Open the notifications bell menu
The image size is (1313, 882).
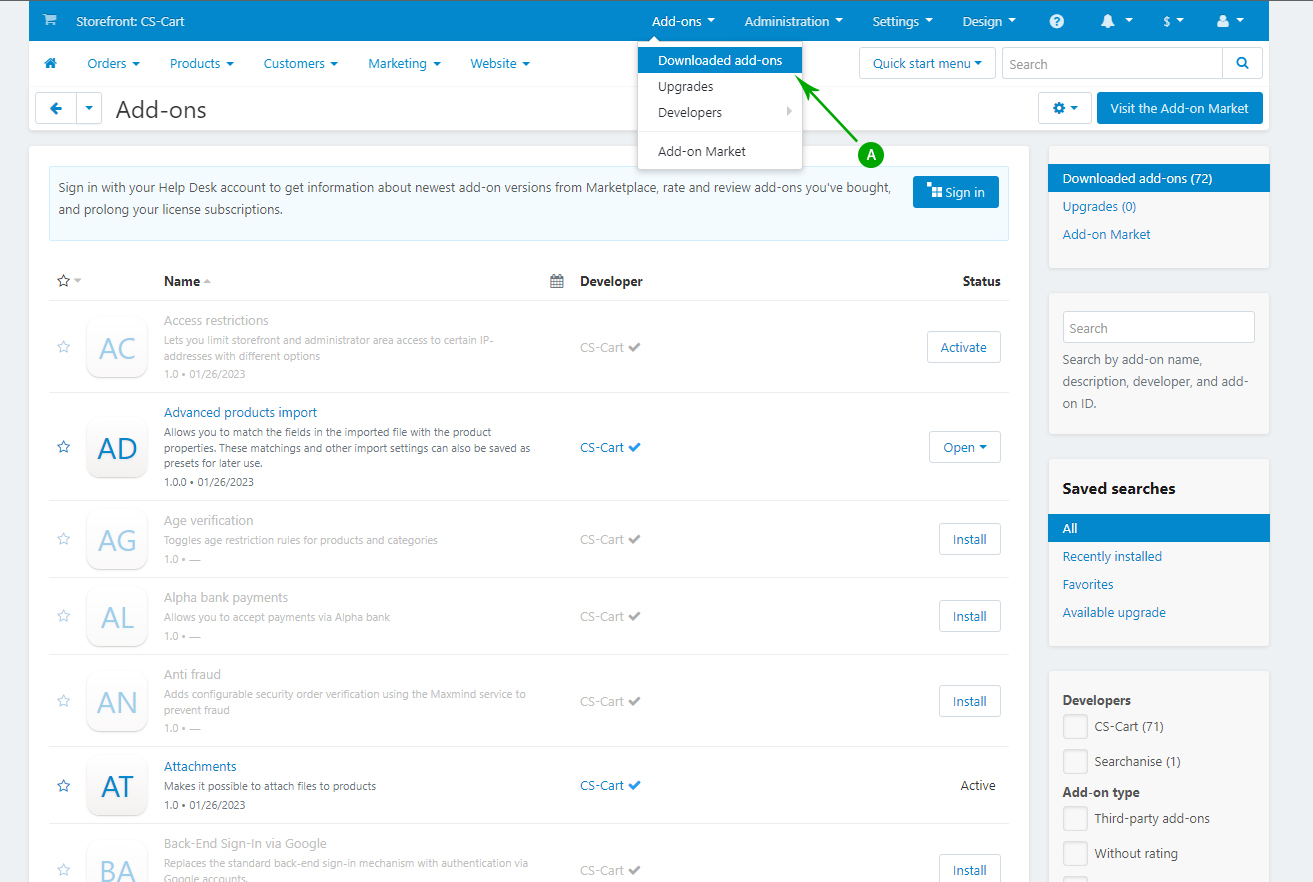point(1116,21)
